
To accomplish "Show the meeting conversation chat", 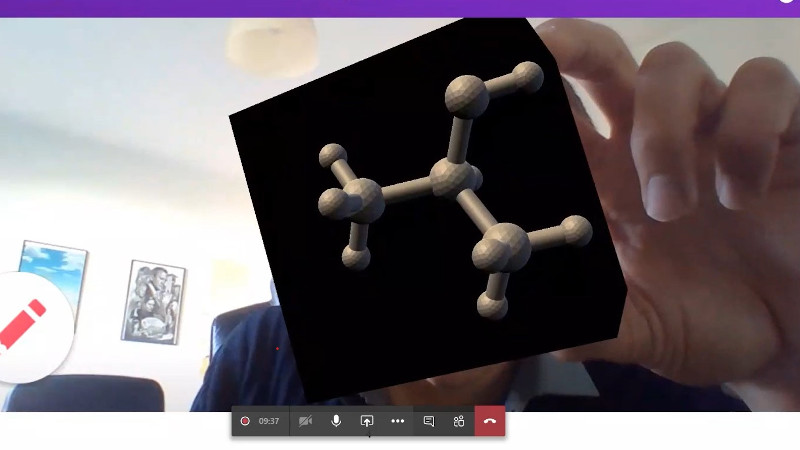I will tap(429, 421).
